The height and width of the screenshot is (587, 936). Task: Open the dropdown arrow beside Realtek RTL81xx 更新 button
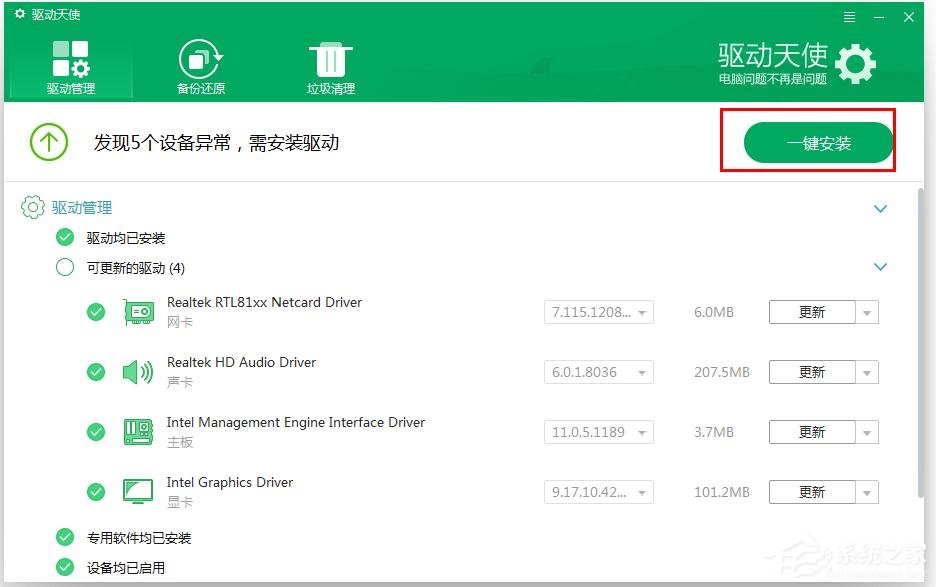click(867, 311)
